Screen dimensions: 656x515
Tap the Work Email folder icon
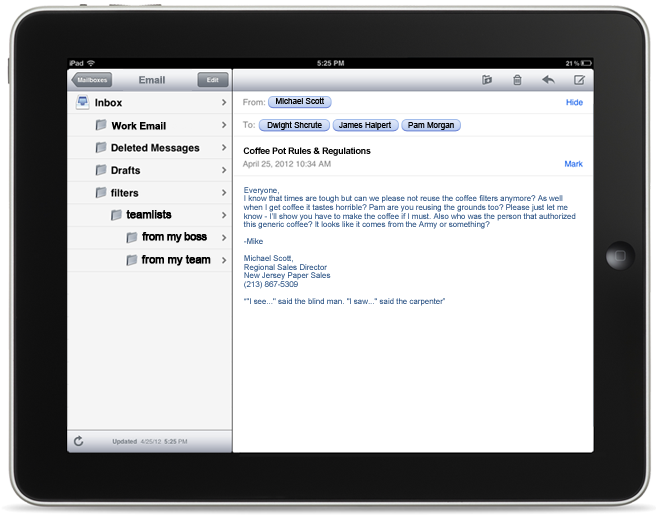click(100, 125)
